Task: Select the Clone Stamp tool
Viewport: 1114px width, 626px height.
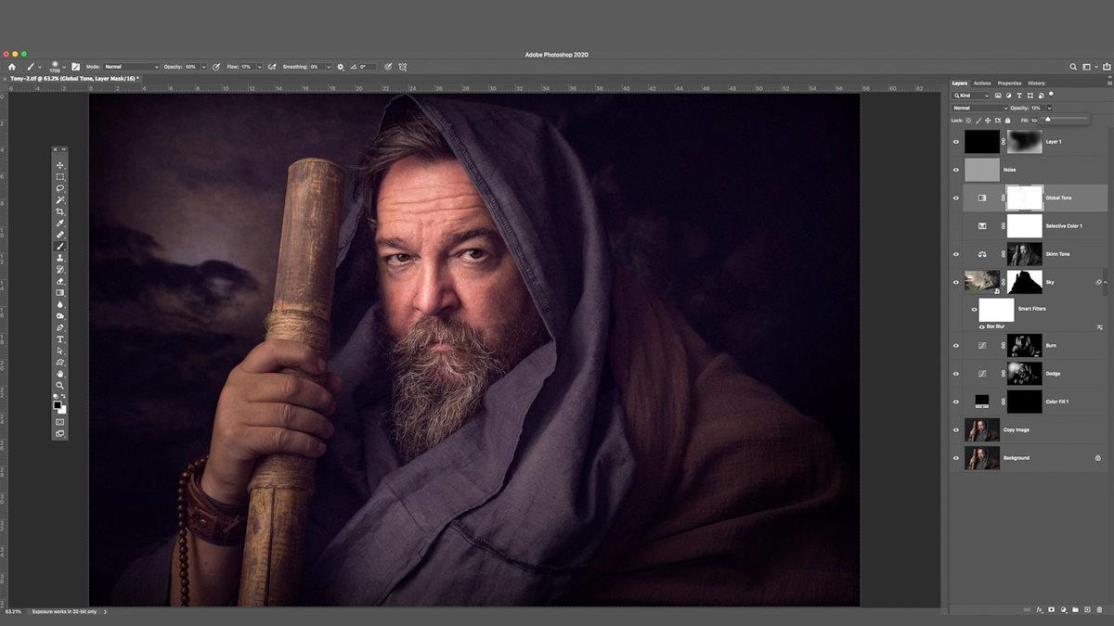Action: tap(60, 258)
